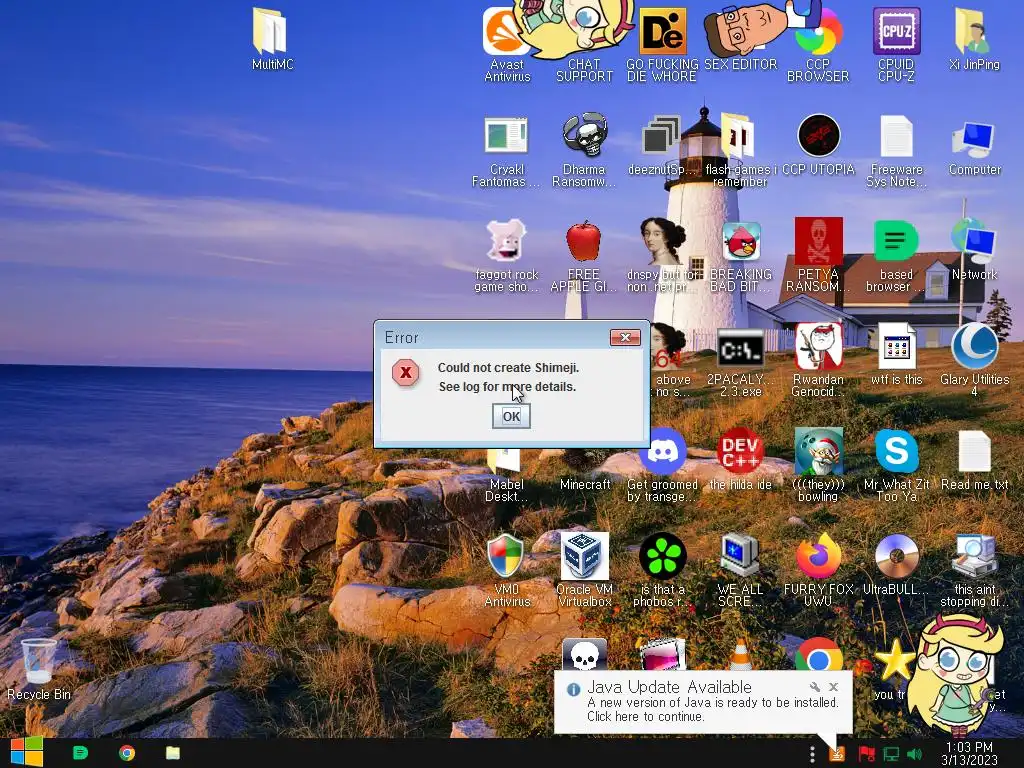
Task: Select the FREE APPLE GI... apple icon
Action: pyautogui.click(x=583, y=256)
